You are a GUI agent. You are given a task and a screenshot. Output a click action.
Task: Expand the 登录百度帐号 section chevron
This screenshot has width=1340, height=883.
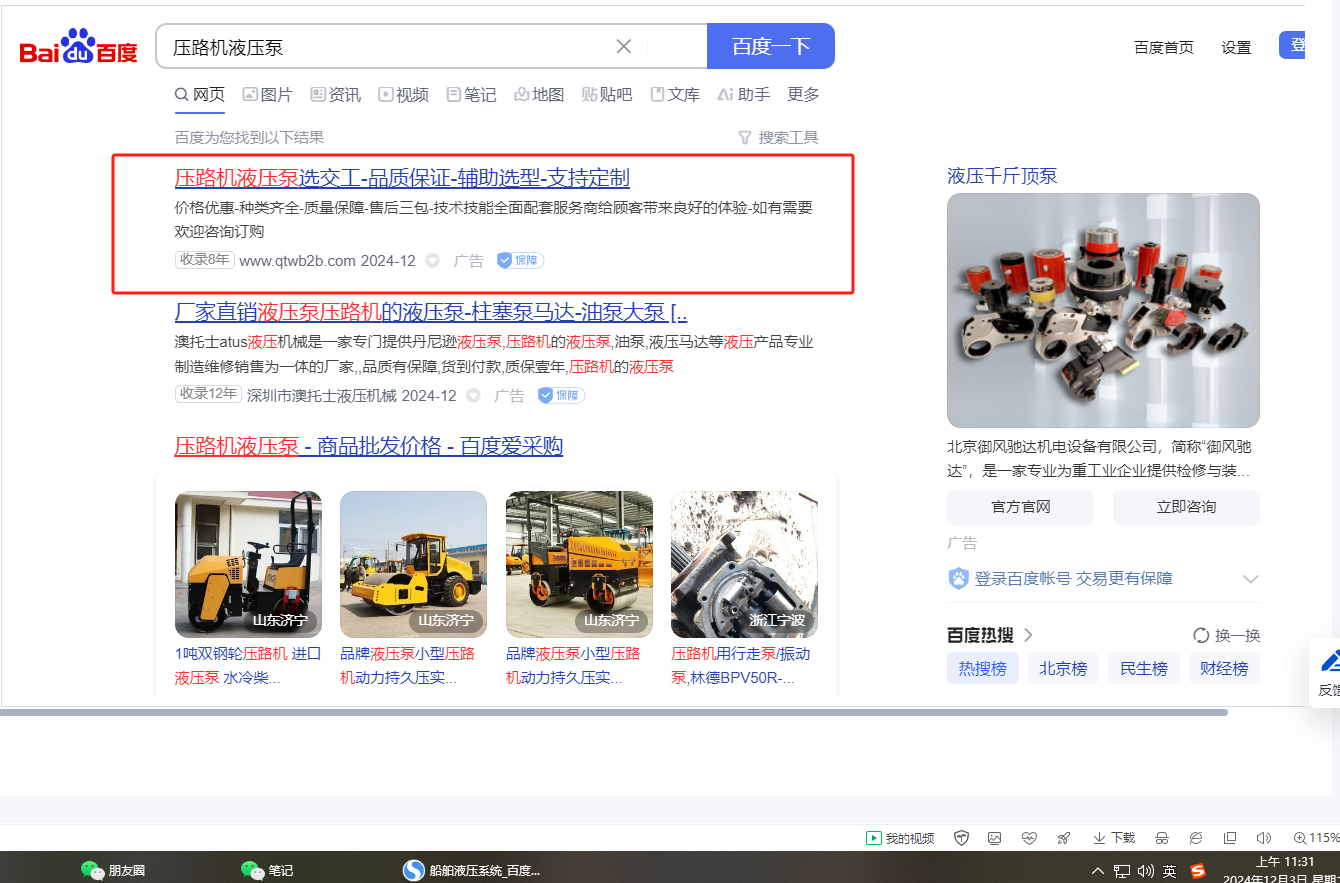pyautogui.click(x=1250, y=579)
